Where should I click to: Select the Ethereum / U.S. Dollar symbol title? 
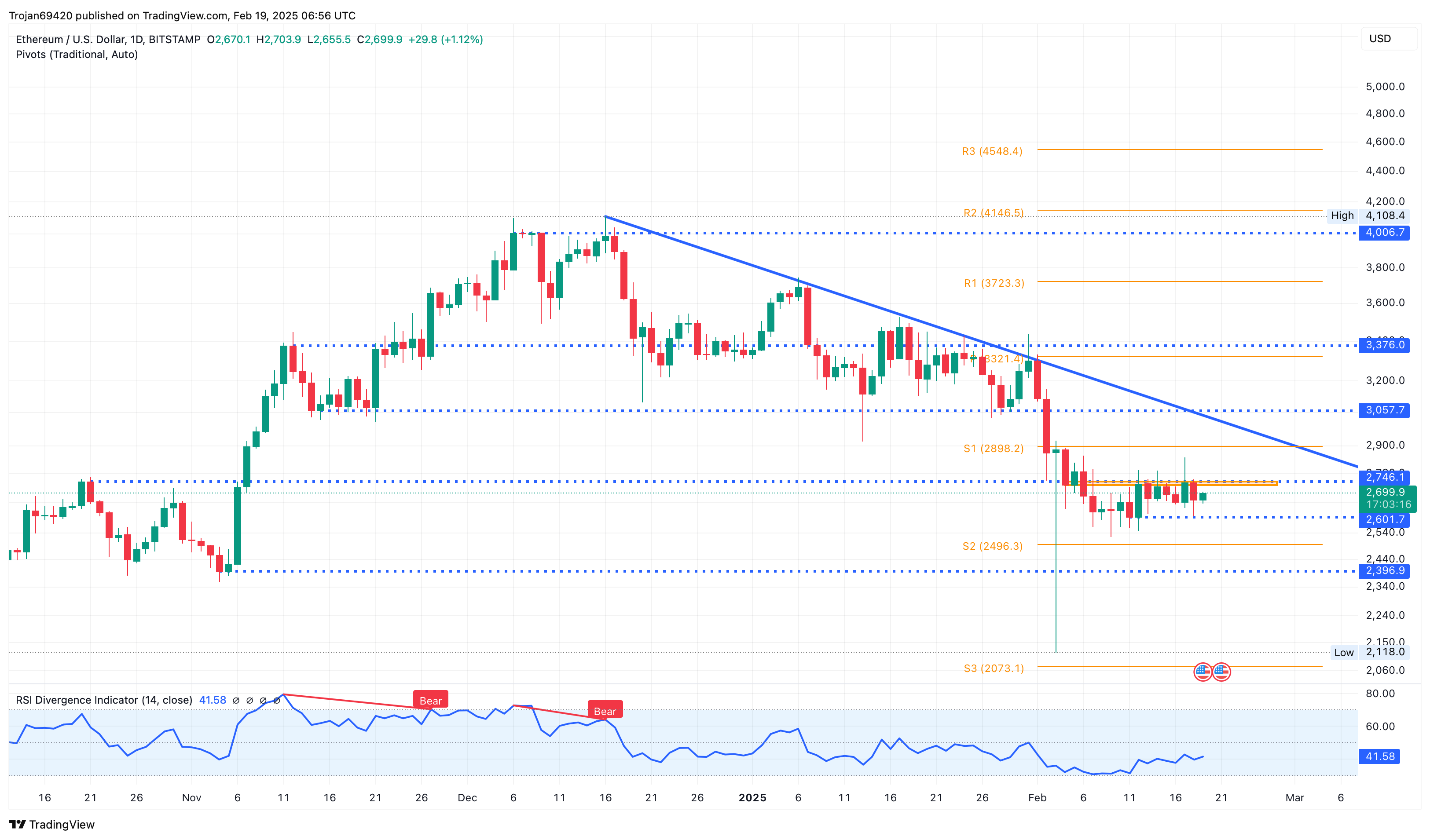(108, 39)
